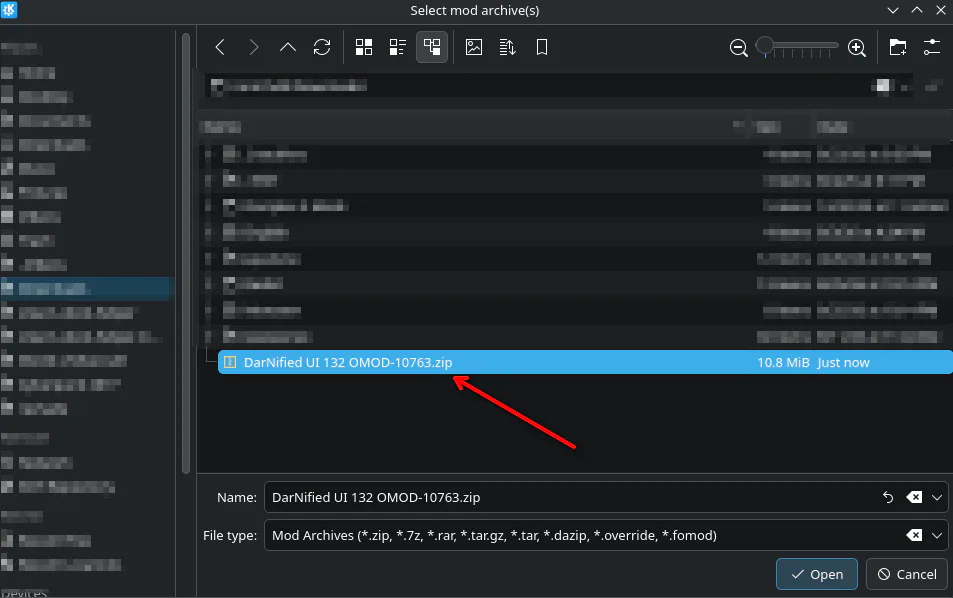Switch to compact list view
This screenshot has height=598, width=953.
tap(397, 47)
